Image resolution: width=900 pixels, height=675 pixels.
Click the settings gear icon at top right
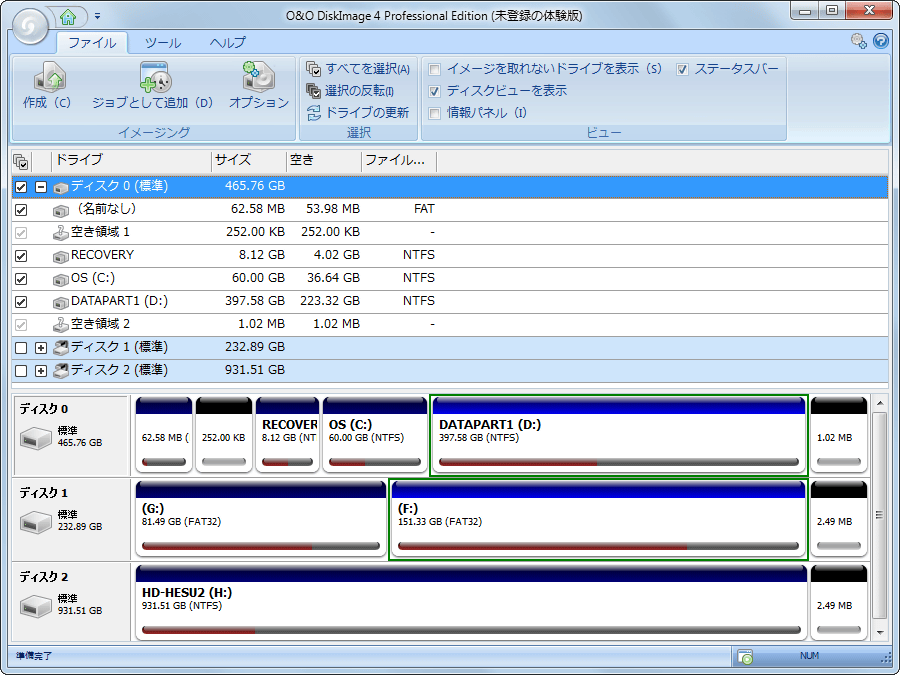click(x=859, y=41)
